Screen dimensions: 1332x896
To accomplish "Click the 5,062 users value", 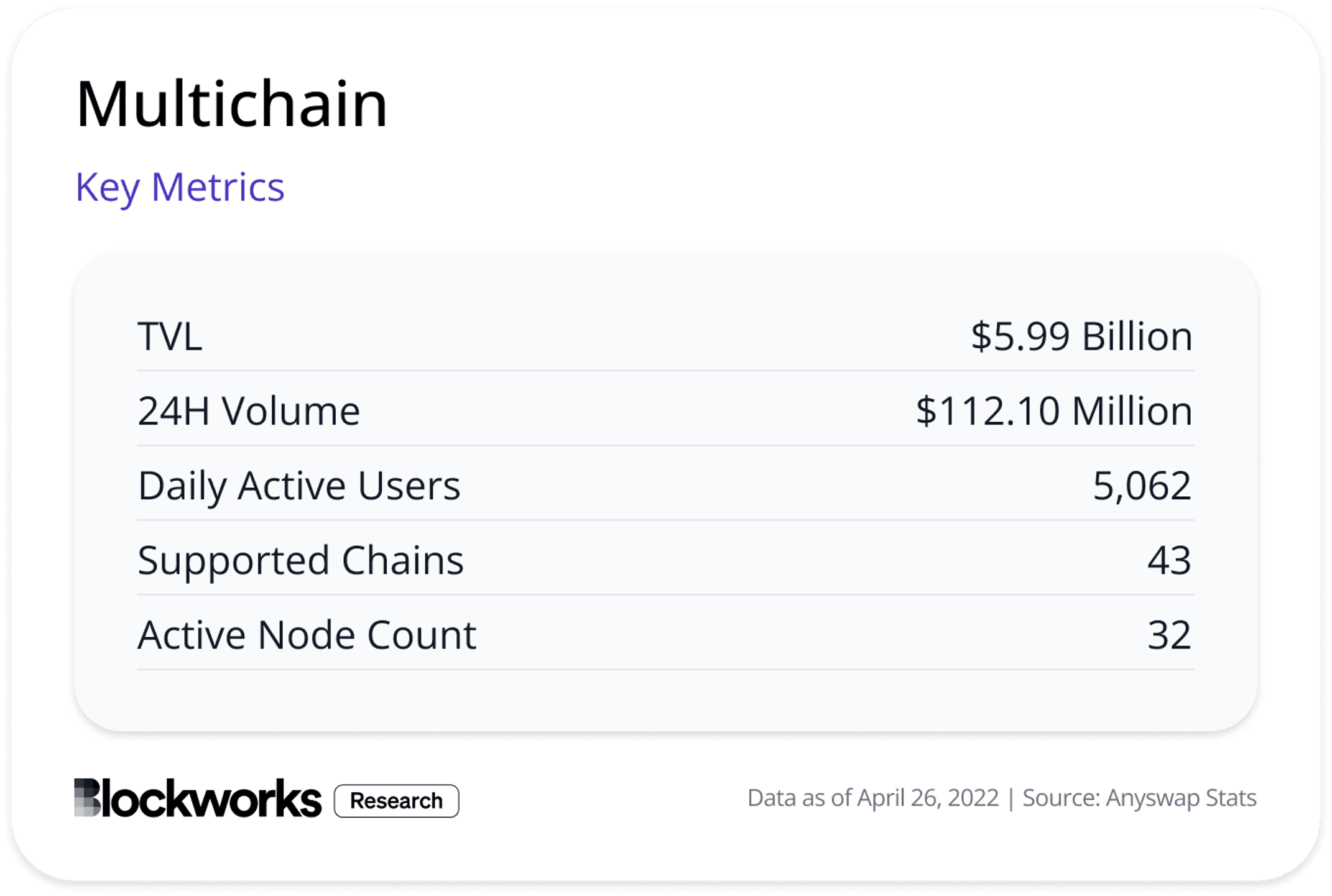I will [x=1142, y=486].
